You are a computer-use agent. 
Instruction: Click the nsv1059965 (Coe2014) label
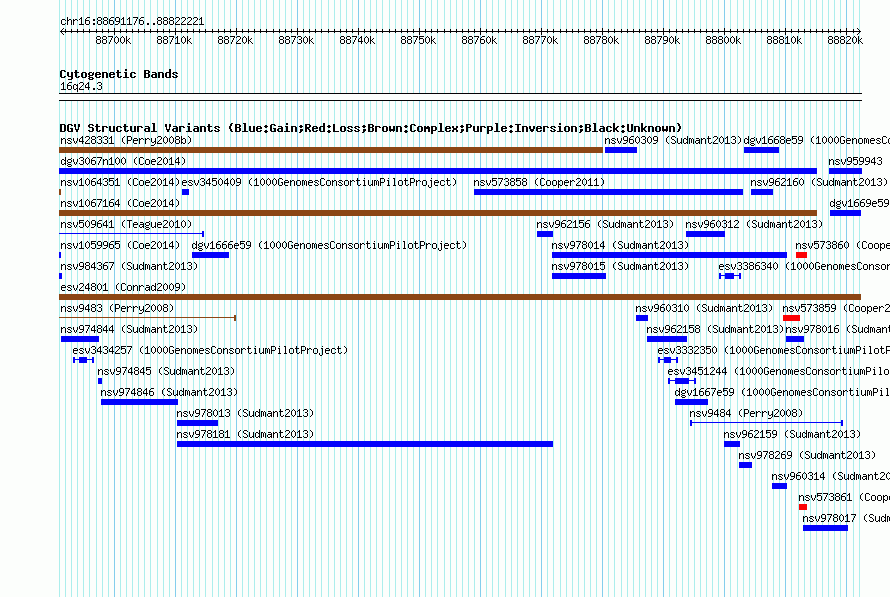click(120, 245)
